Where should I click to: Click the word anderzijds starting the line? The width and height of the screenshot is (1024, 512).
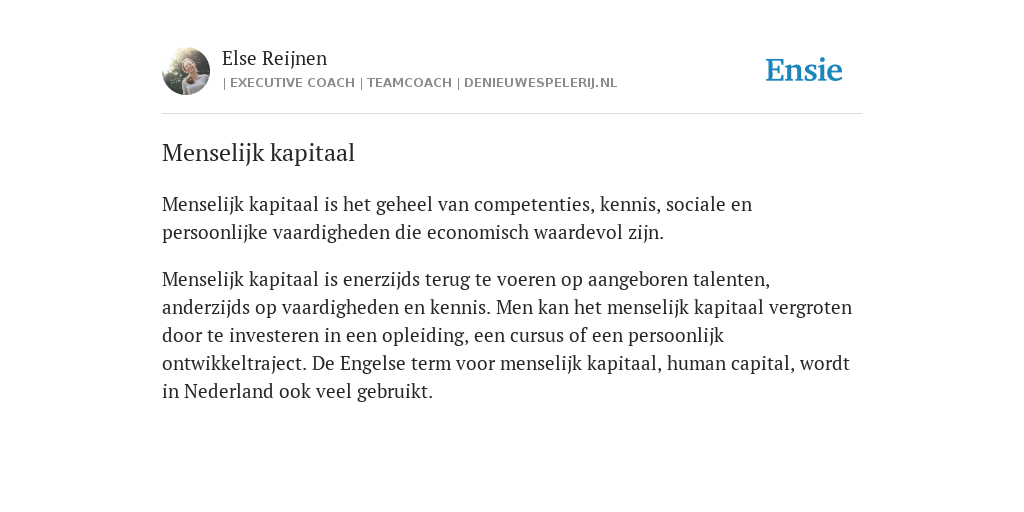(206, 308)
